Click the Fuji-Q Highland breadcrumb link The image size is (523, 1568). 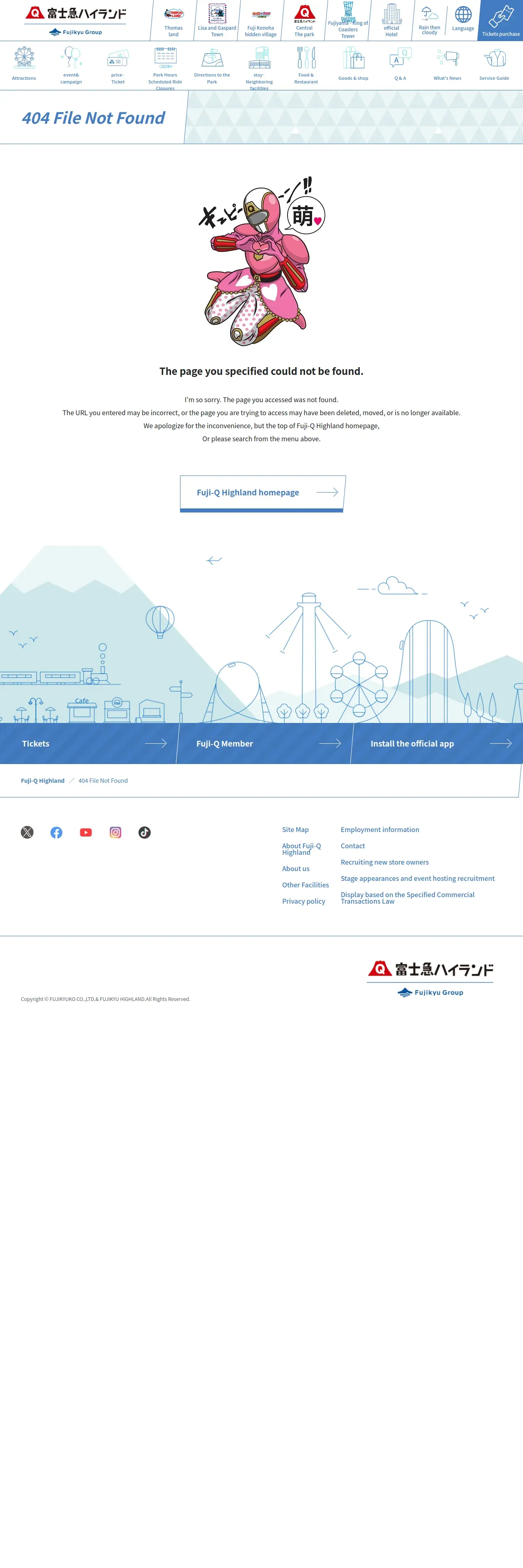[x=43, y=780]
